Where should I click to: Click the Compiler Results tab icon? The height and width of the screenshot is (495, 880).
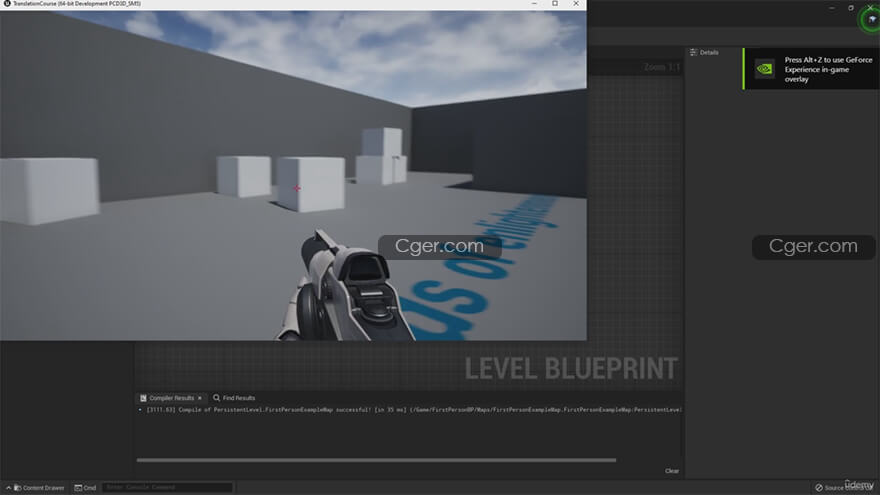coord(143,398)
